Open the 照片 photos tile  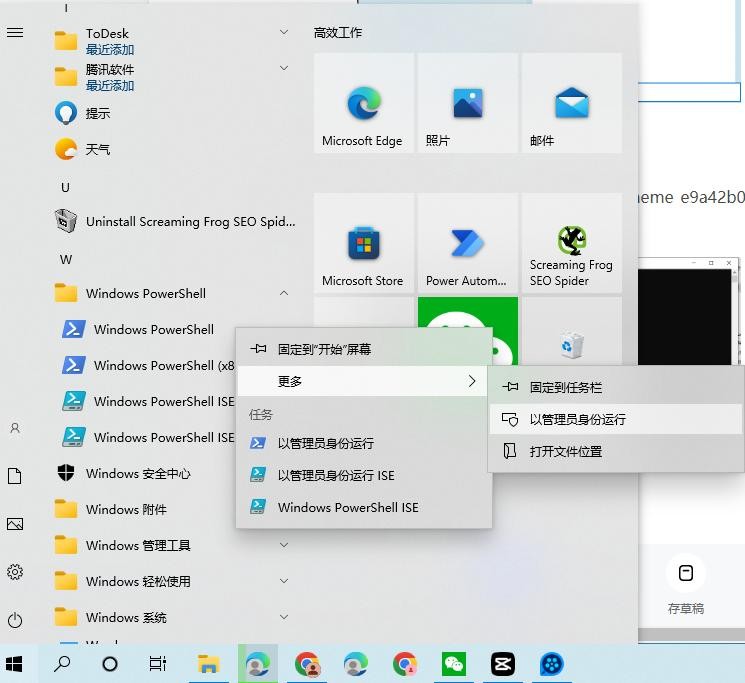tap(468, 103)
